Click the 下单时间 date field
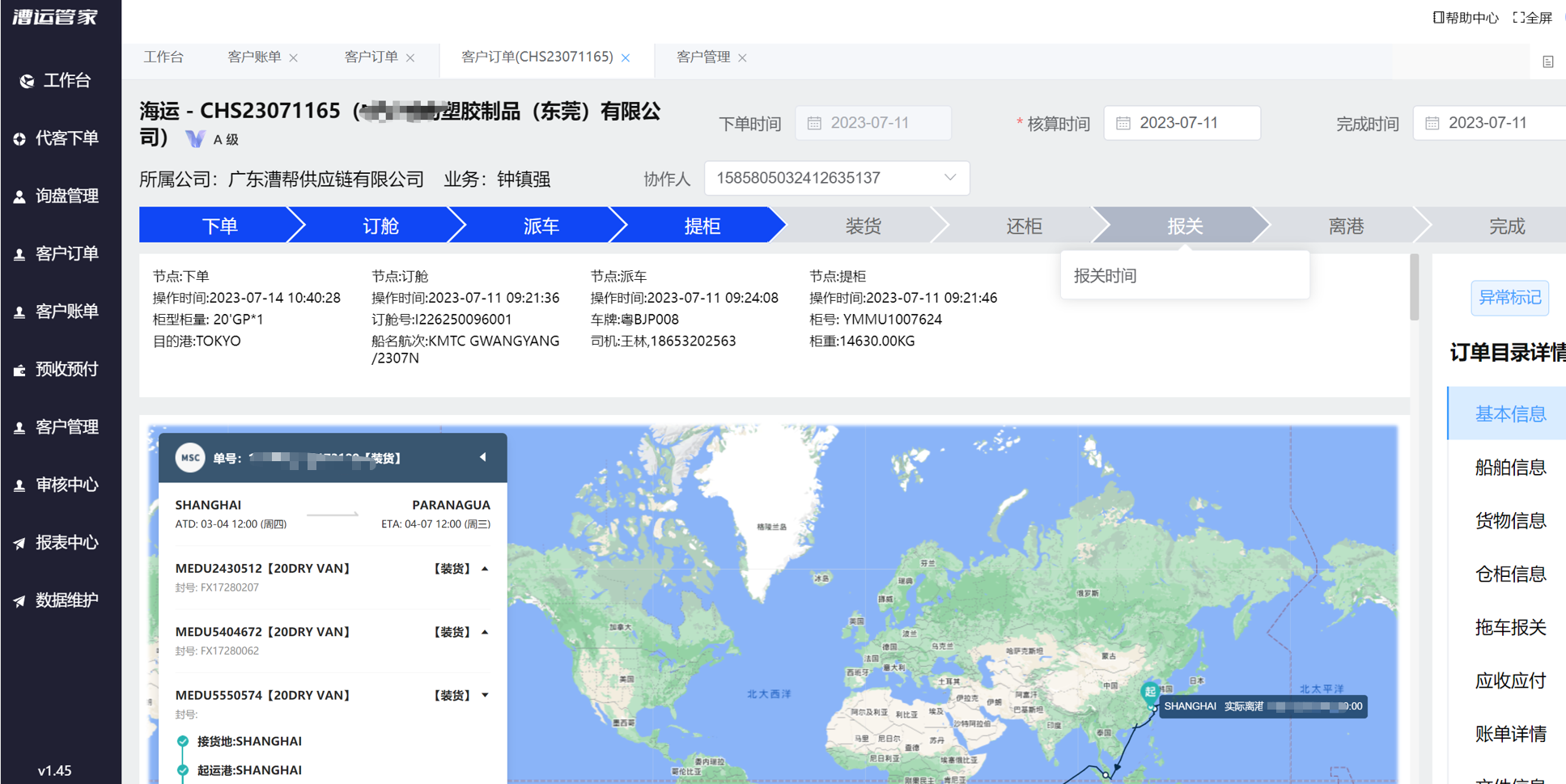Screen dimensions: 1566x784 873,123
